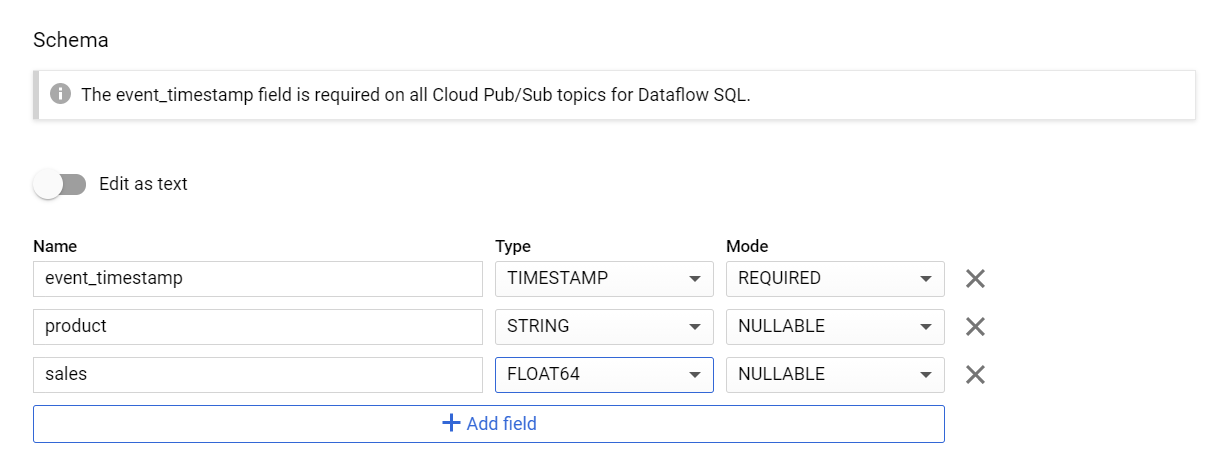Viewport: 1227px width, 458px height.
Task: Click the Mode column header label
Action: click(747, 246)
